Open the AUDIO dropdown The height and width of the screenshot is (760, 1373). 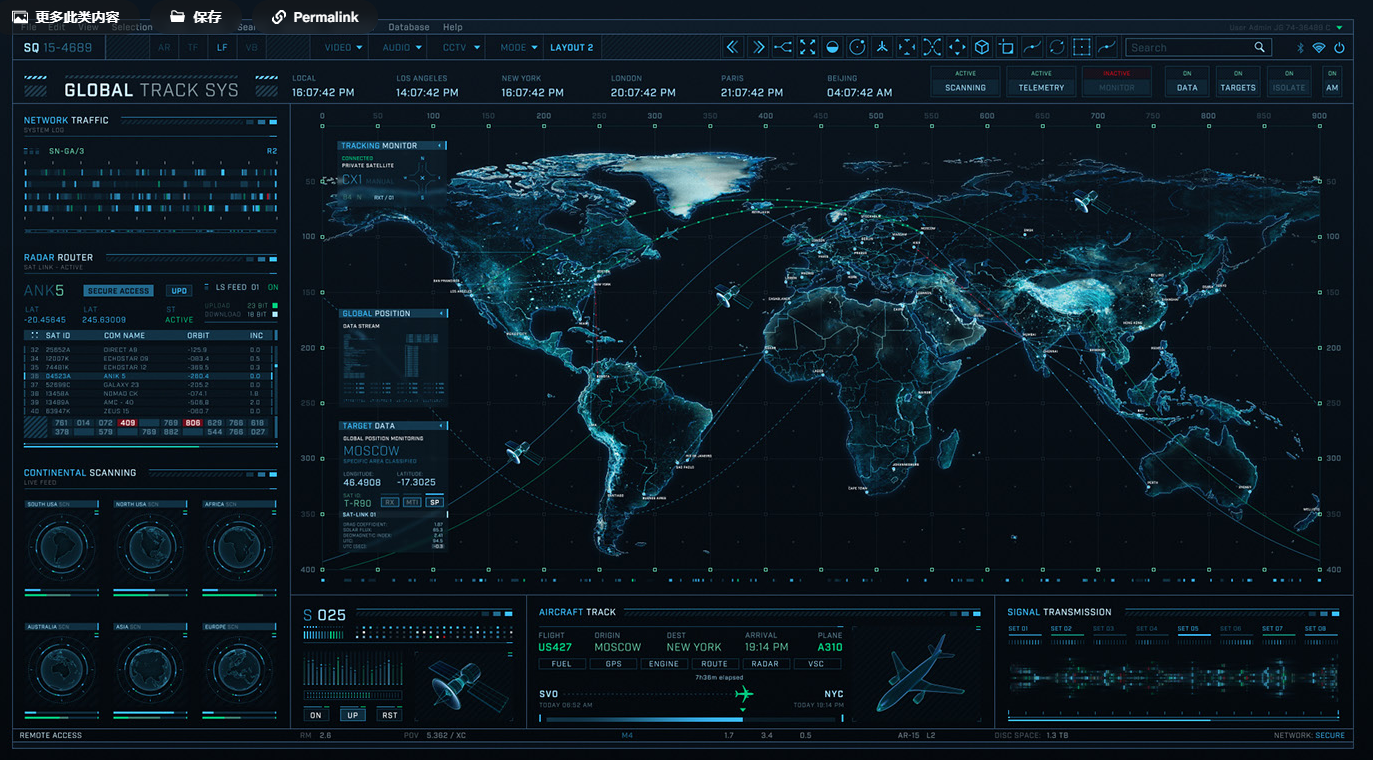[x=402, y=47]
